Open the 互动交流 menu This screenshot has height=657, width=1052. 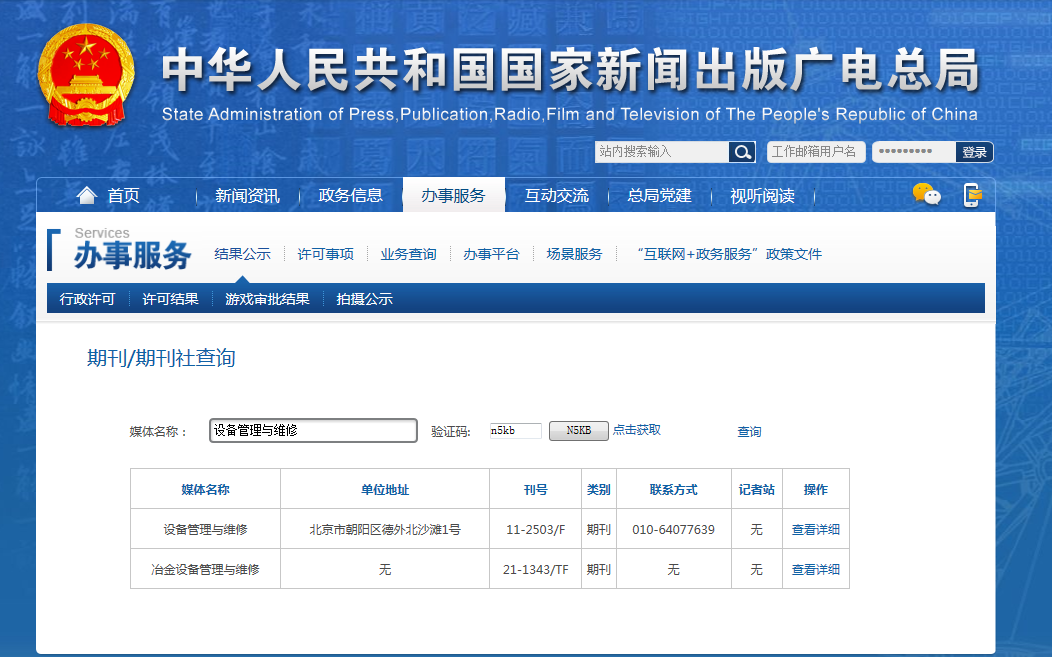(556, 195)
